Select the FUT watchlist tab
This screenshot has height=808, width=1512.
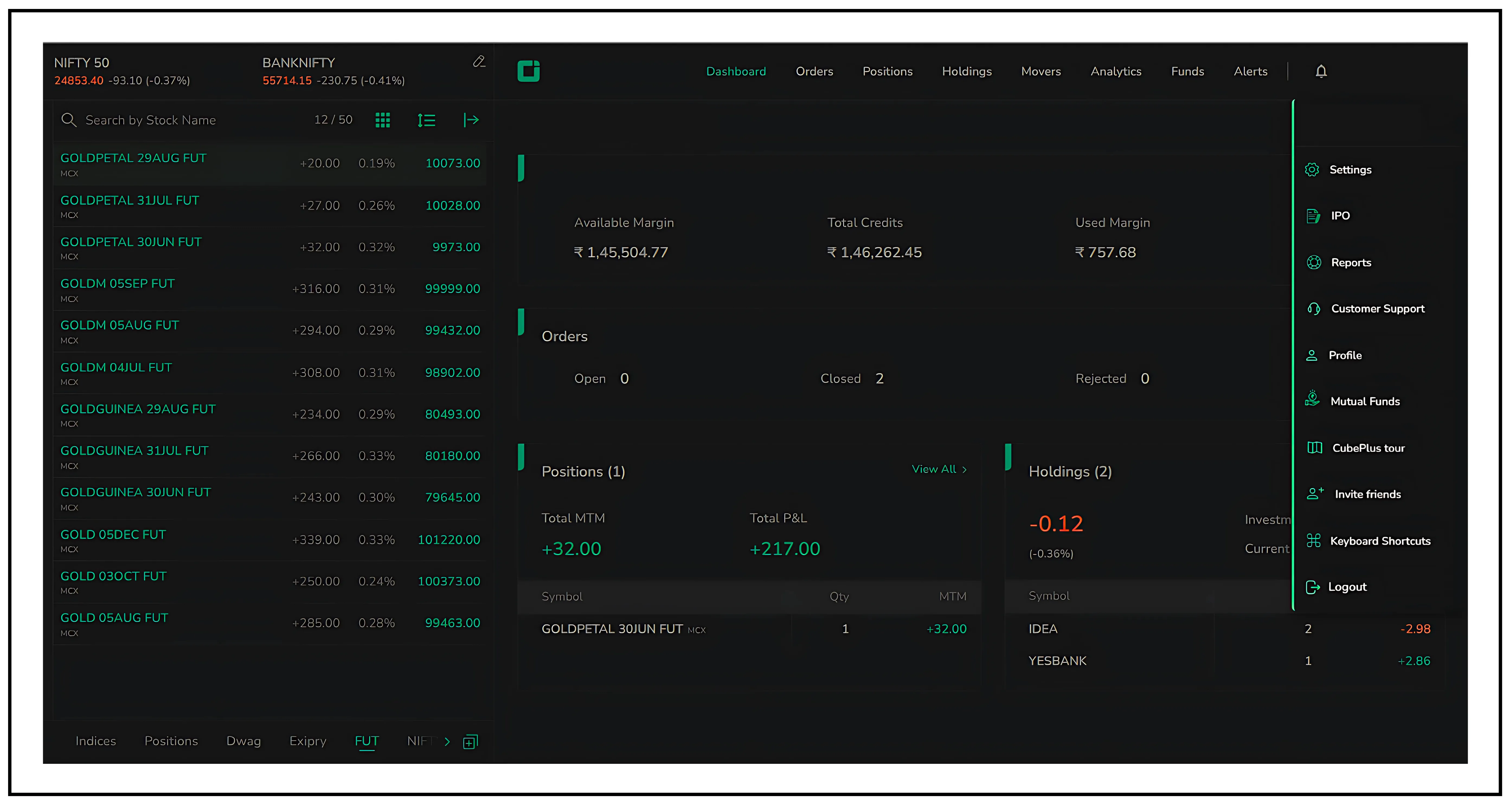pos(366,741)
